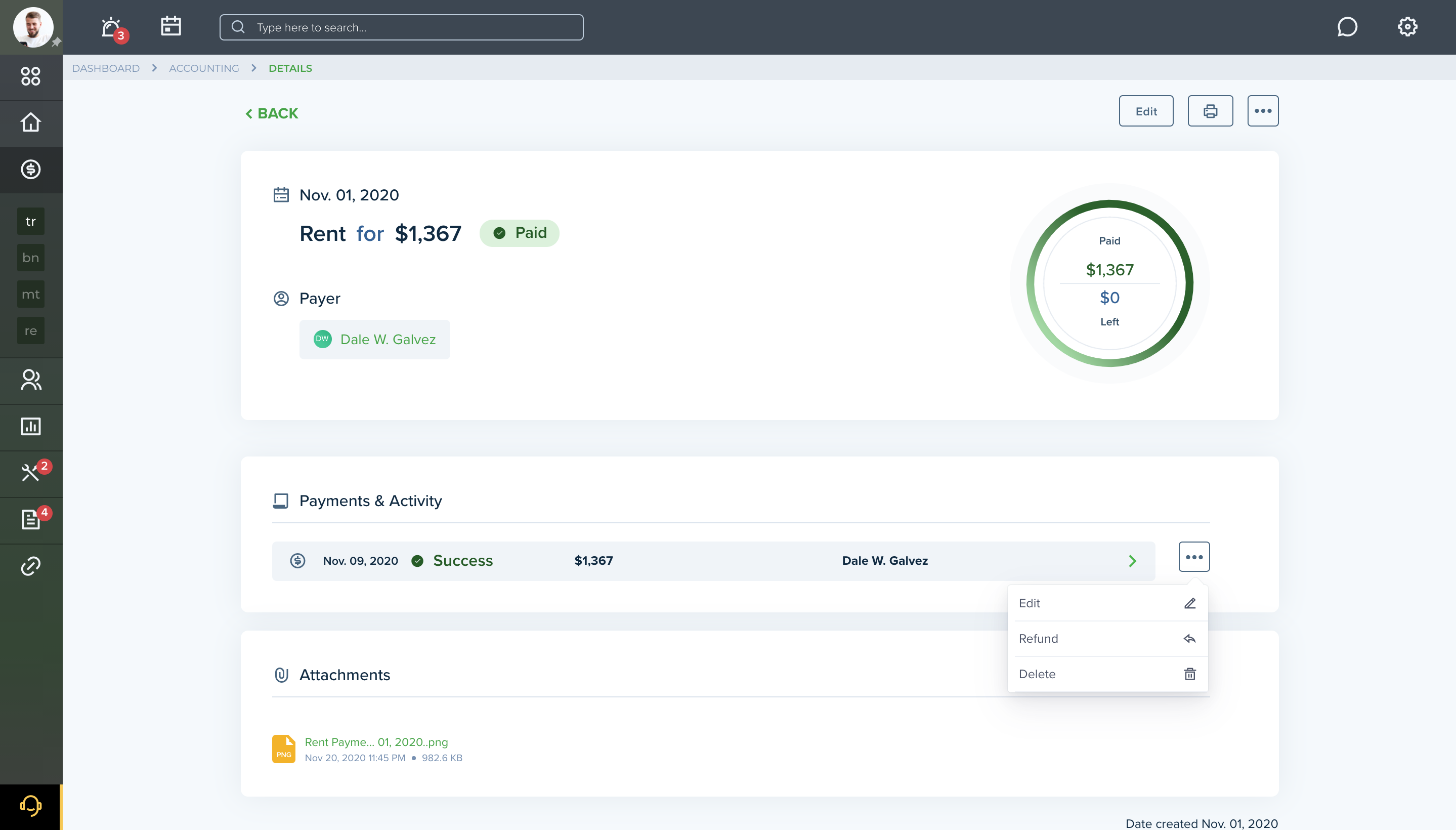The image size is (1456, 830).
Task: Open the reports chart icon in sidebar
Action: (31, 427)
